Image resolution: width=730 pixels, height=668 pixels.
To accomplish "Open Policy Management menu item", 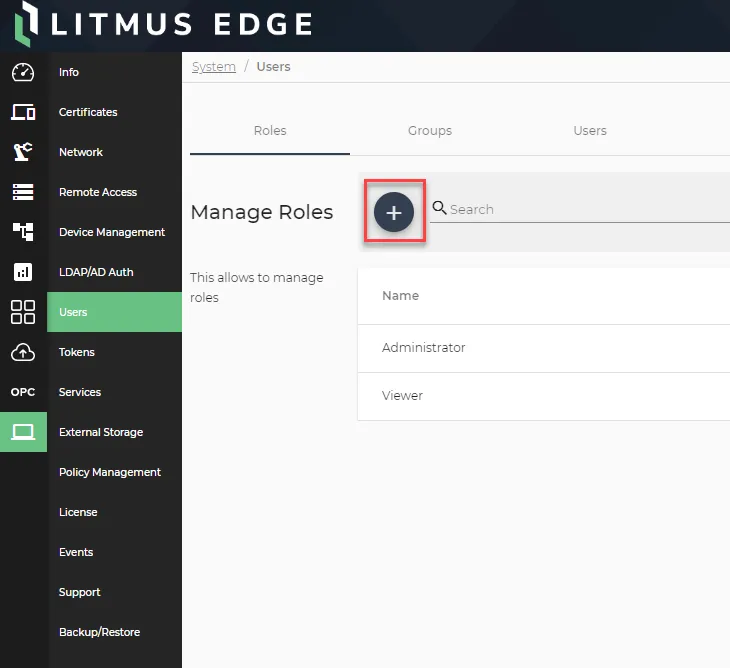I will point(115,472).
